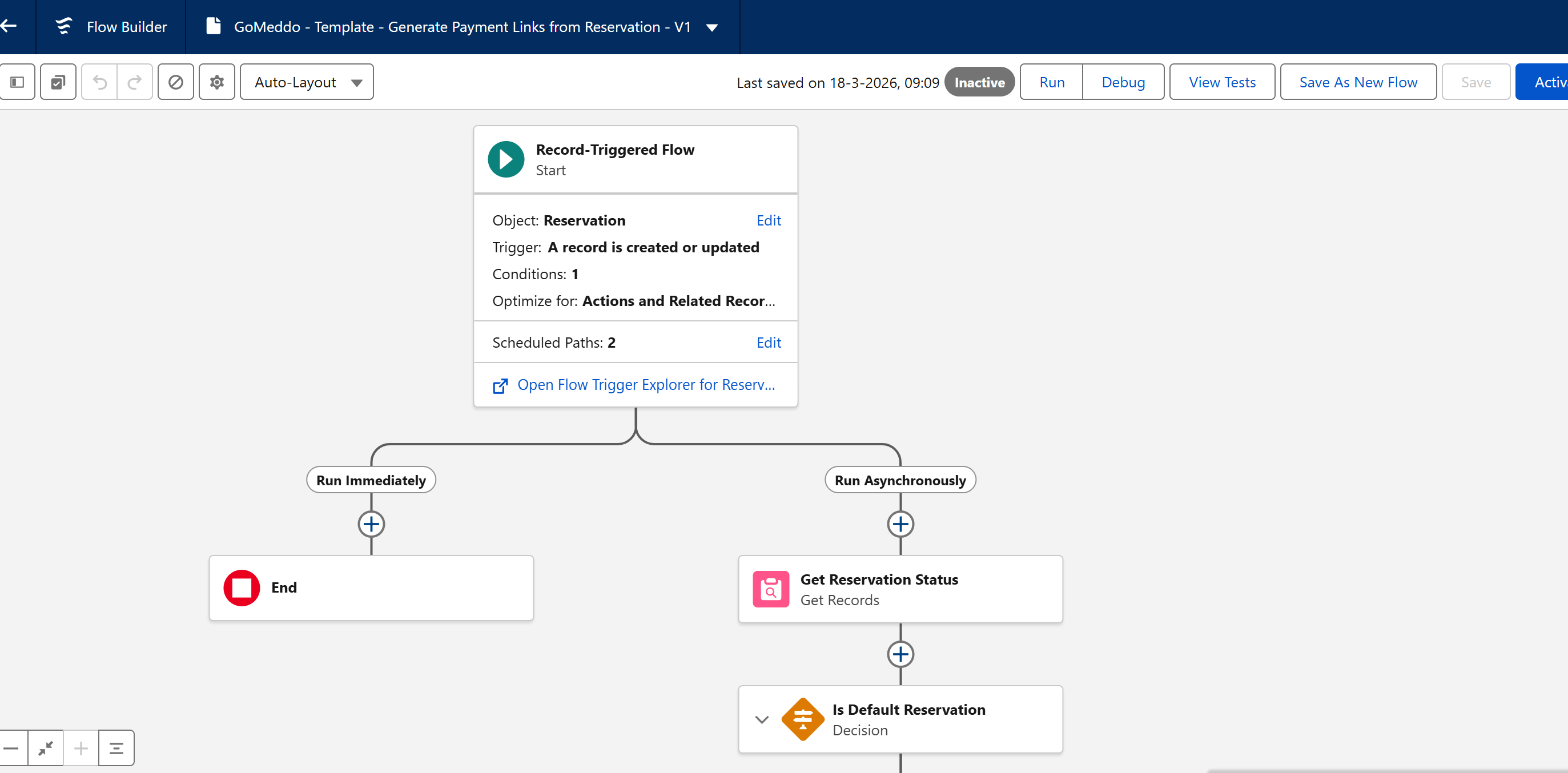Click the back arrow icon
Image resolution: width=1568 pixels, height=773 pixels.
pos(9,26)
